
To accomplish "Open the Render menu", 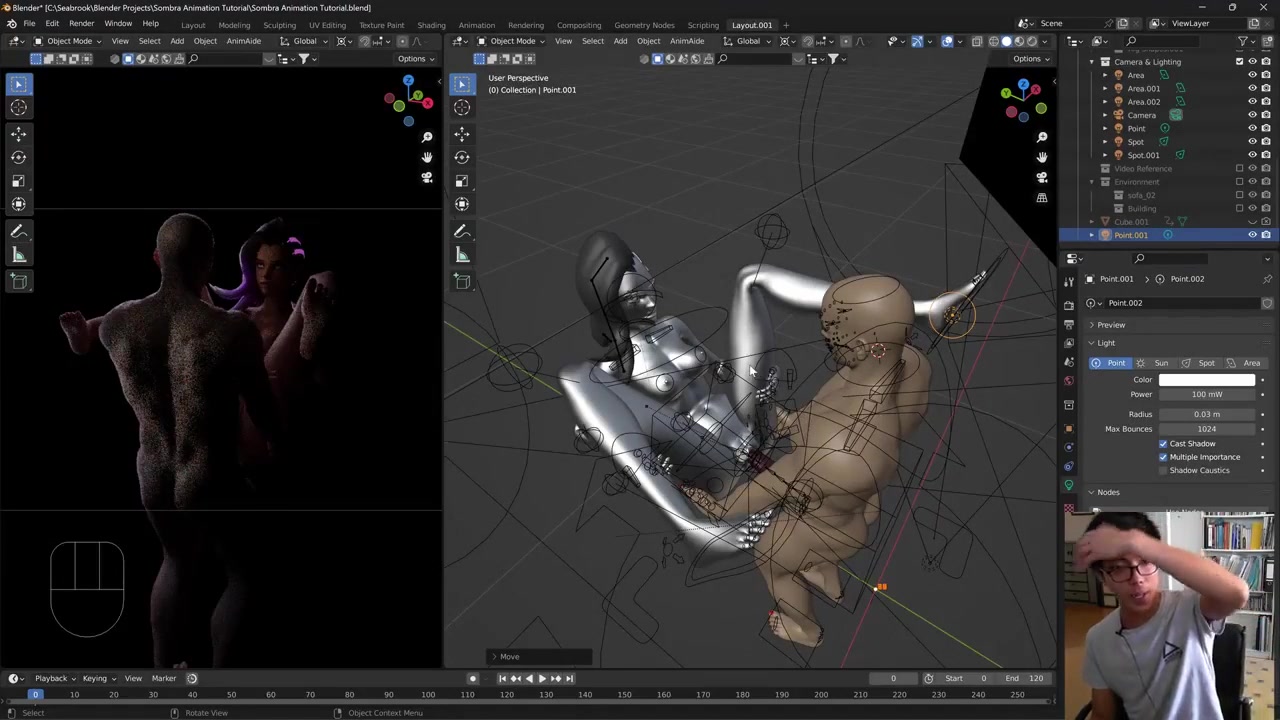I will pos(81,23).
